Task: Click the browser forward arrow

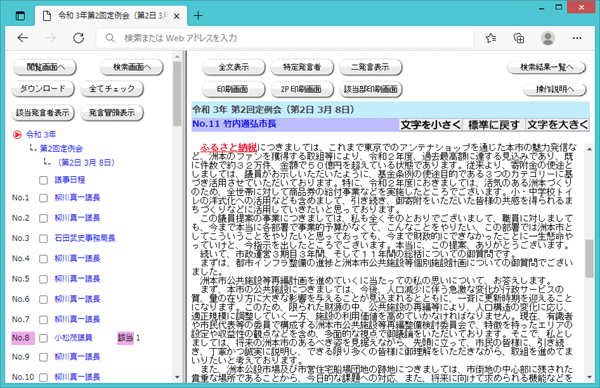Action: (x=51, y=38)
